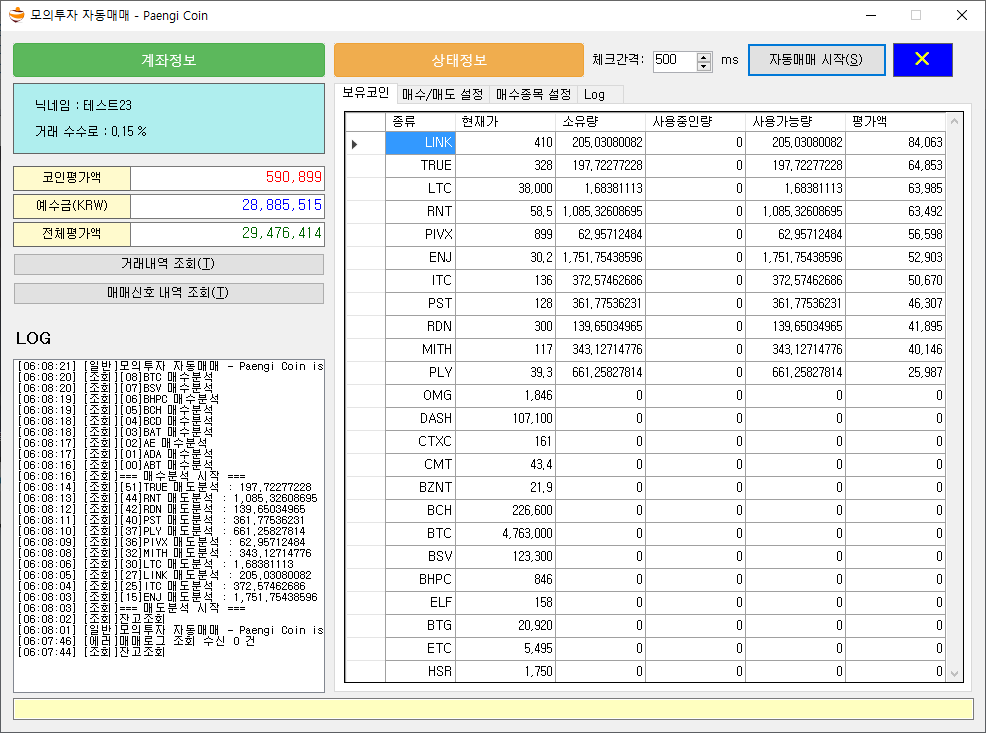Click log line 매매로그 조회 수신 0 건
The height and width of the screenshot is (733, 986).
pyautogui.click(x=136, y=641)
